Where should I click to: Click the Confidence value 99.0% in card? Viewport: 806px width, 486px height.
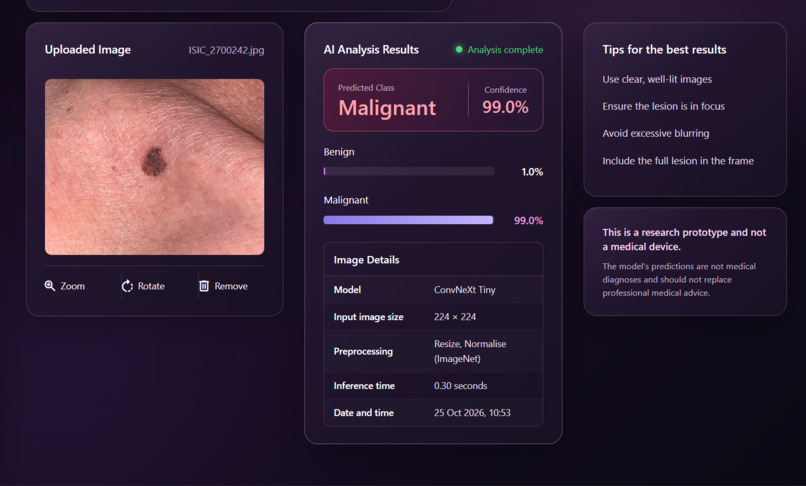(x=505, y=107)
